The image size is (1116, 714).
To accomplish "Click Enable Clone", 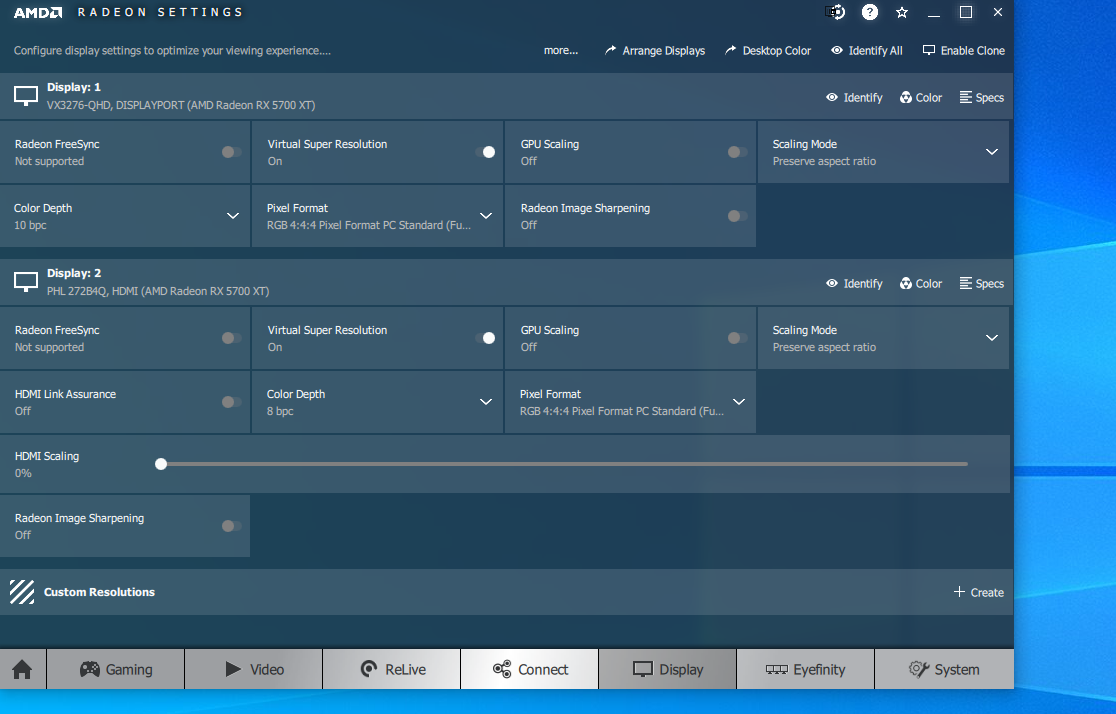I will click(964, 51).
